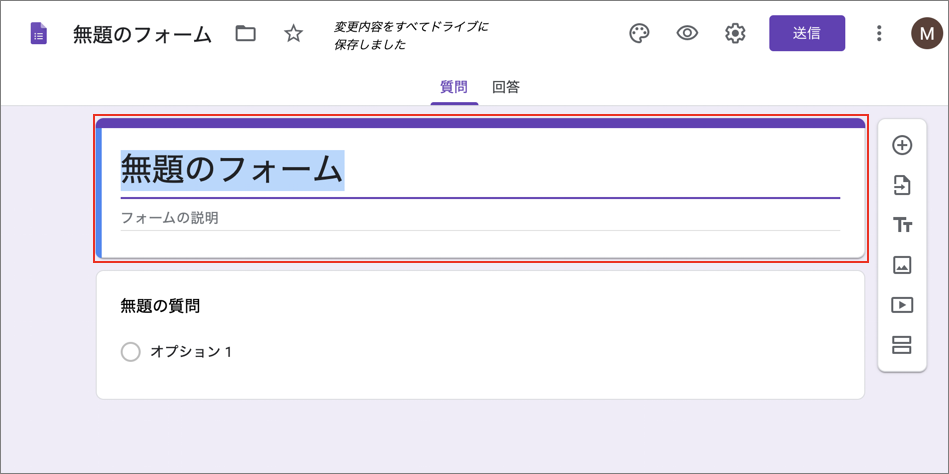Click the フォームの説明 description field
949x474 pixels.
pos(480,219)
